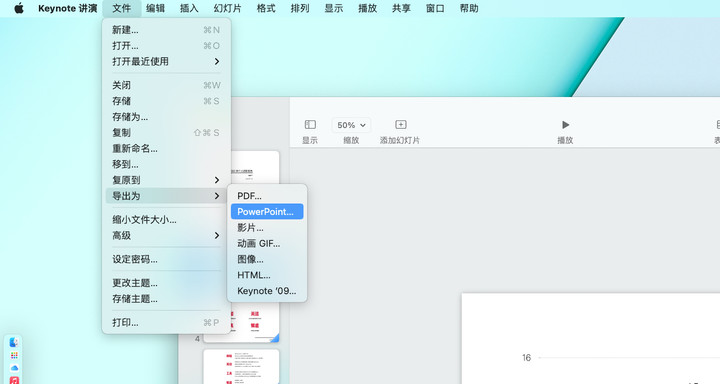The width and height of the screenshot is (720, 384).
Task: Open the cloud app in the dock
Action: point(14,368)
